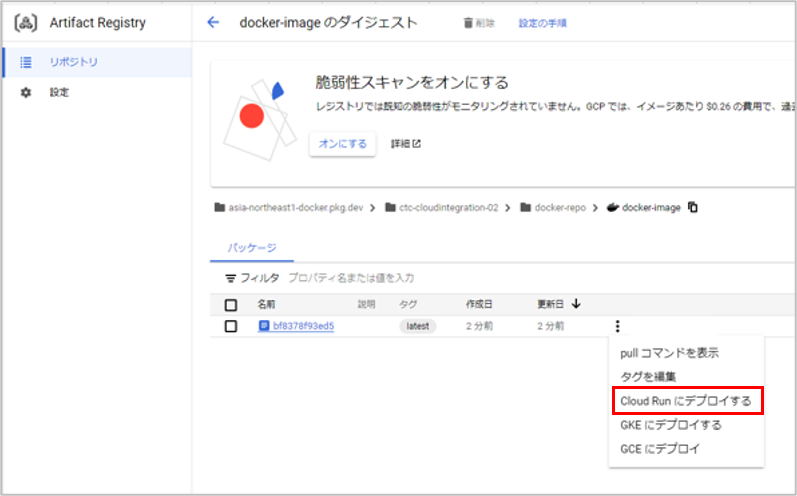Select GCE にデプロイ menu entry

(x=660, y=449)
